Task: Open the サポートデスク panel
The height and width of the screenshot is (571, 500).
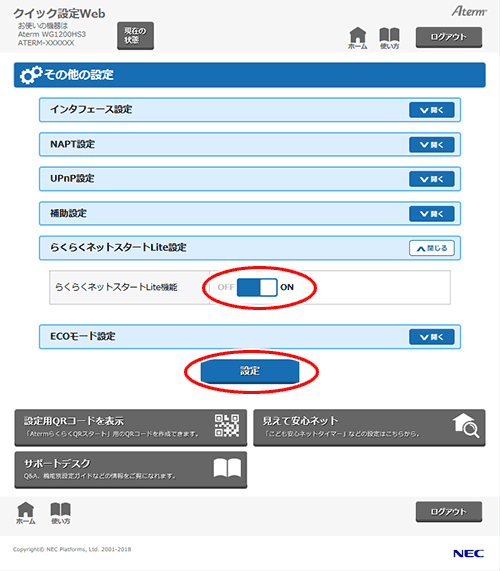Action: point(131,470)
